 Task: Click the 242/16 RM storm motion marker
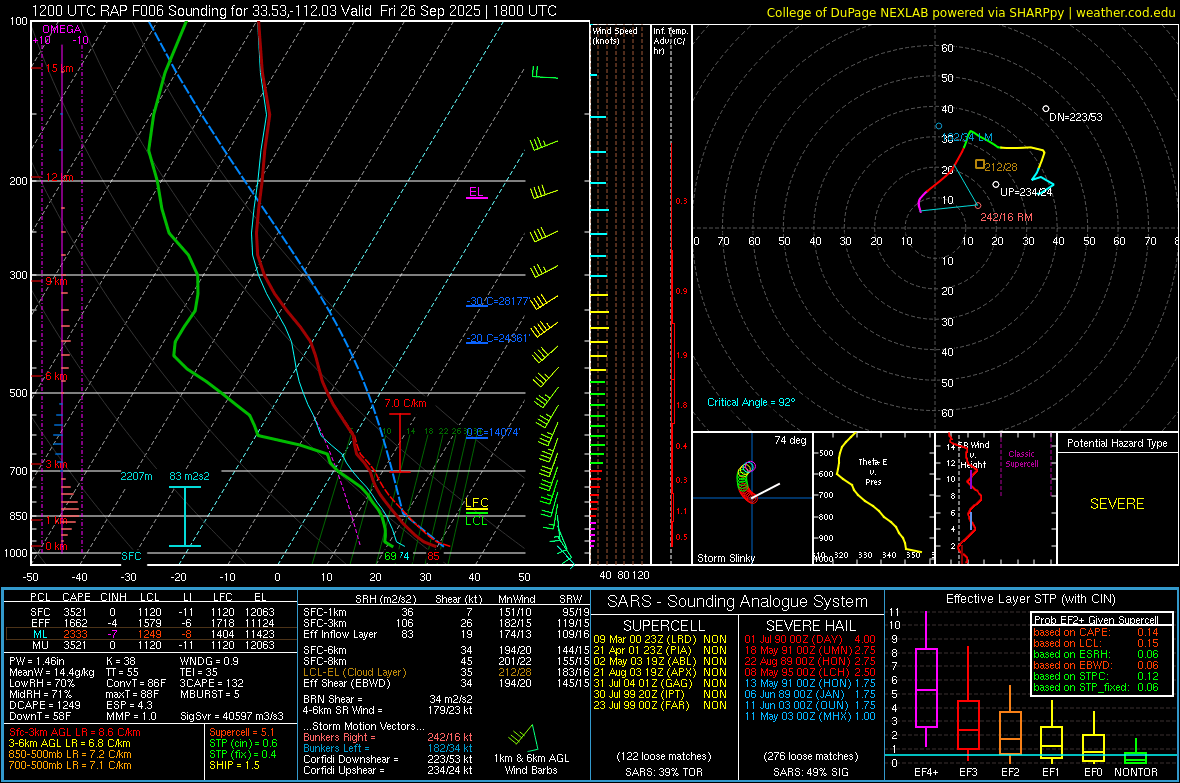tap(978, 205)
